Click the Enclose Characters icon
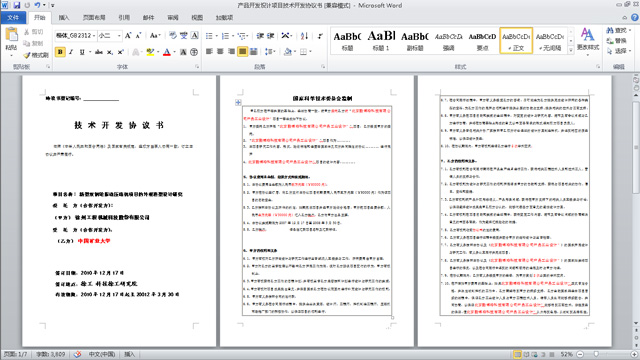The width and height of the screenshot is (640, 360). tap(194, 52)
